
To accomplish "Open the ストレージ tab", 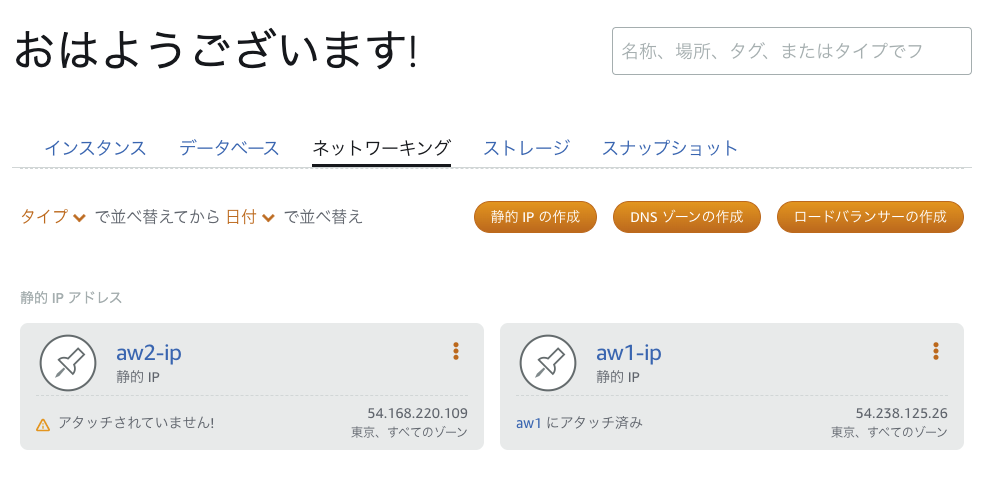I will (x=526, y=148).
